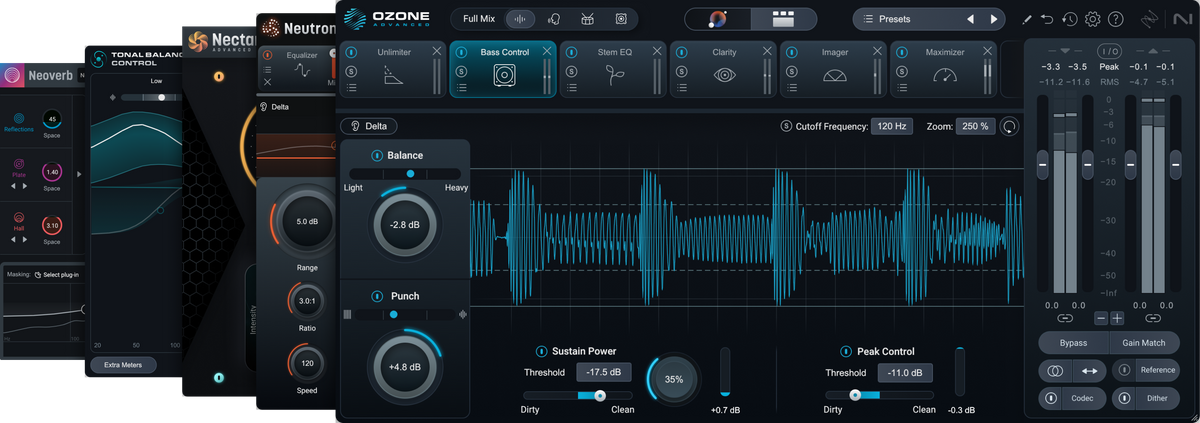The width and height of the screenshot is (1200, 423).
Task: Toggle the Bass Control module power
Action: pos(462,52)
